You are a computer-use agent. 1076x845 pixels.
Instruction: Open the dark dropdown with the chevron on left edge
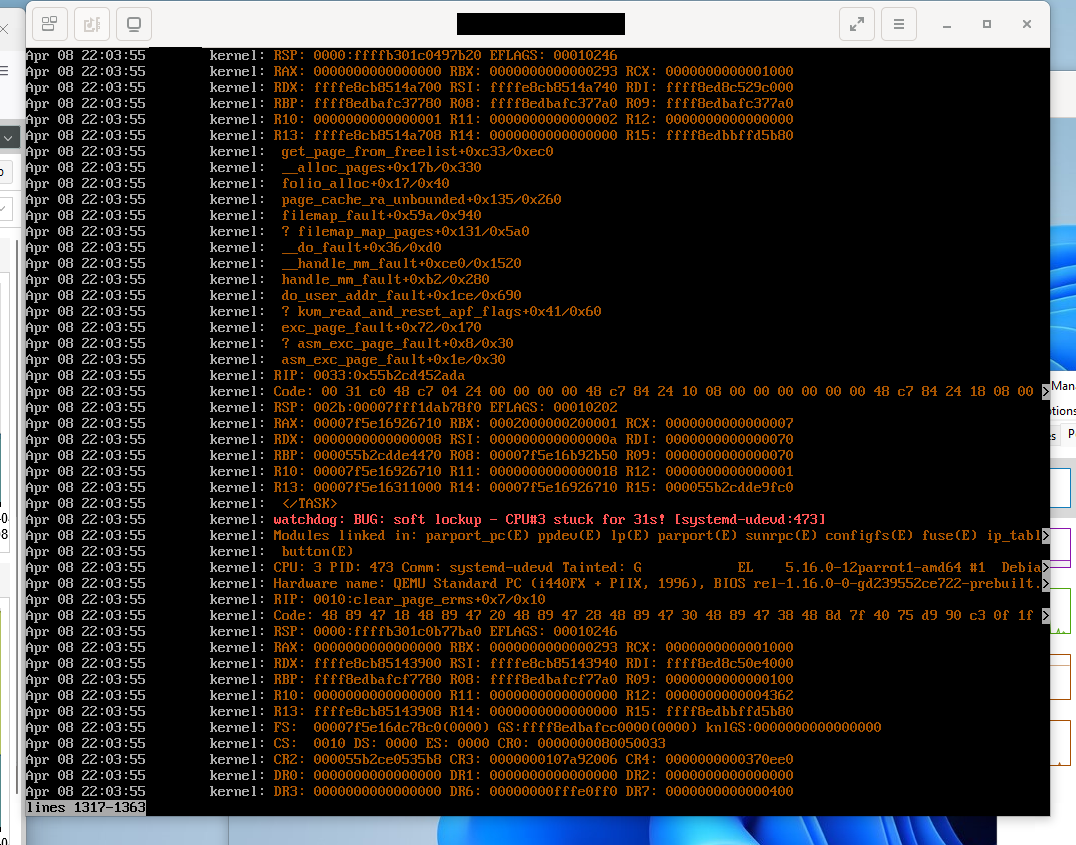[9, 138]
